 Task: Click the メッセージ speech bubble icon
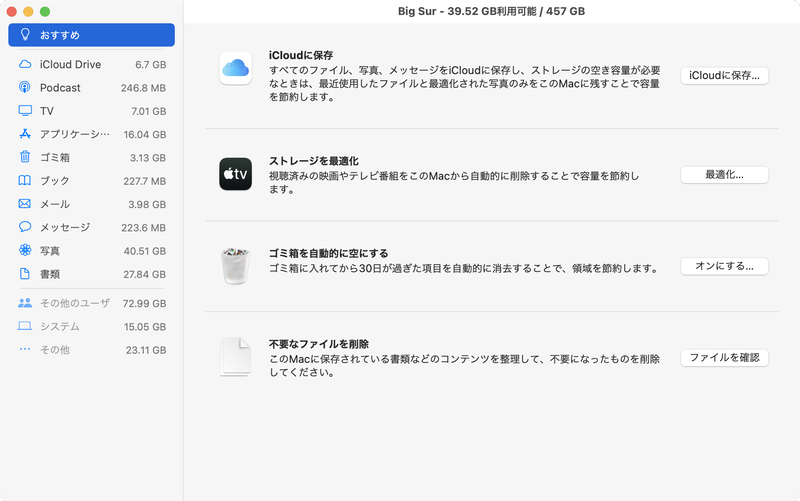tap(25, 227)
